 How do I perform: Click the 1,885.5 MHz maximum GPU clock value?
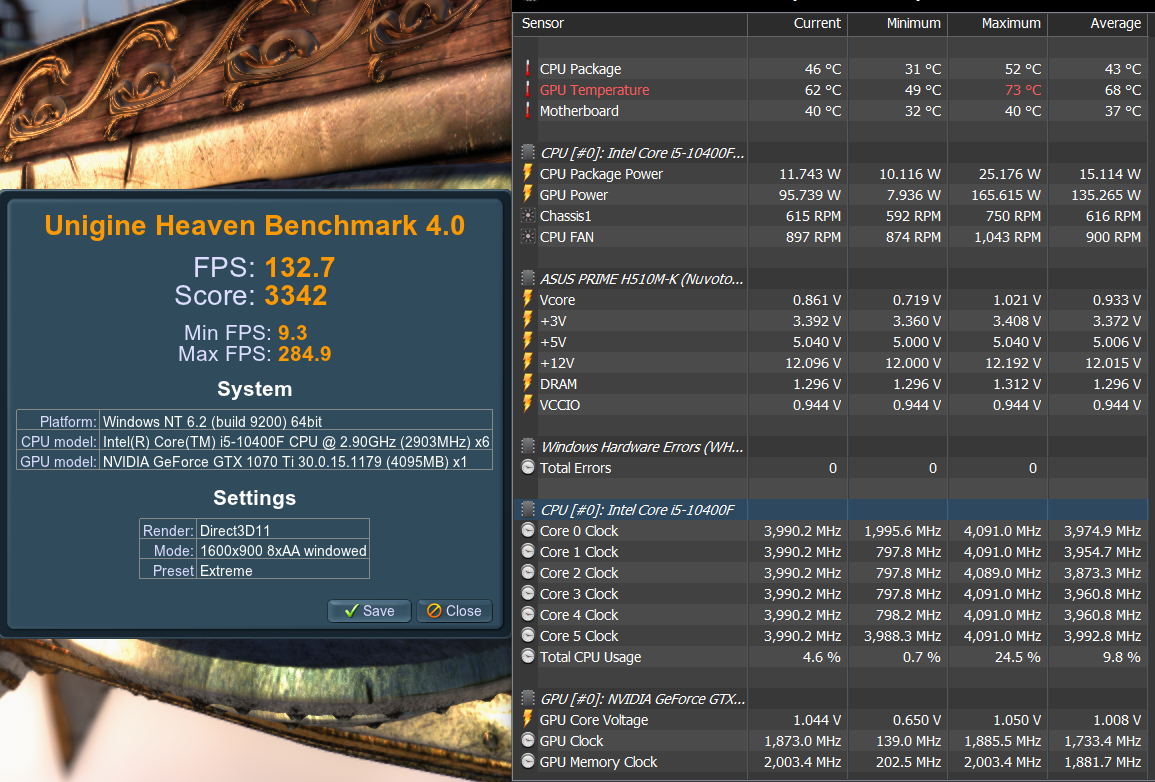1003,741
